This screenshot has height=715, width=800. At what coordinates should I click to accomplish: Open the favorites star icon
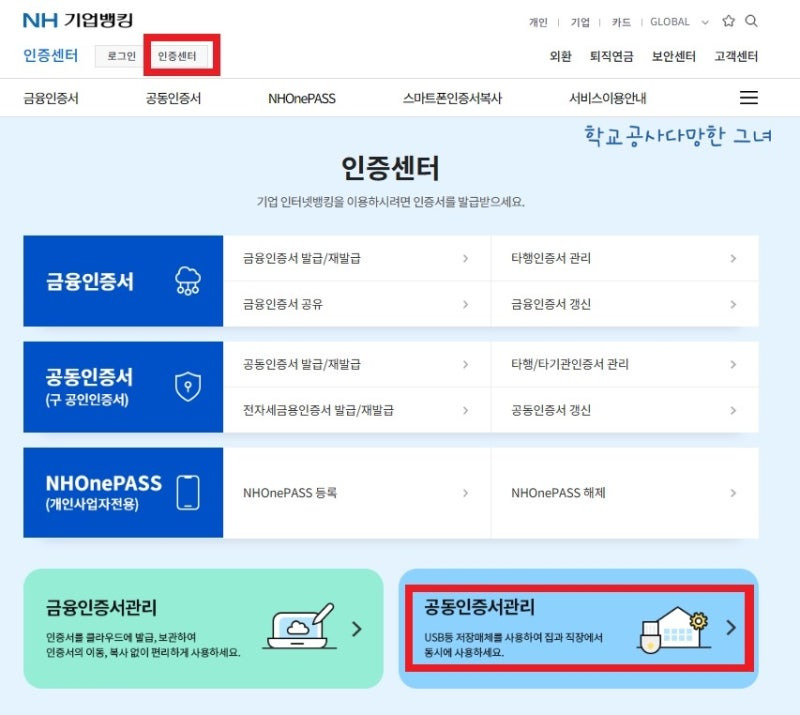729,21
